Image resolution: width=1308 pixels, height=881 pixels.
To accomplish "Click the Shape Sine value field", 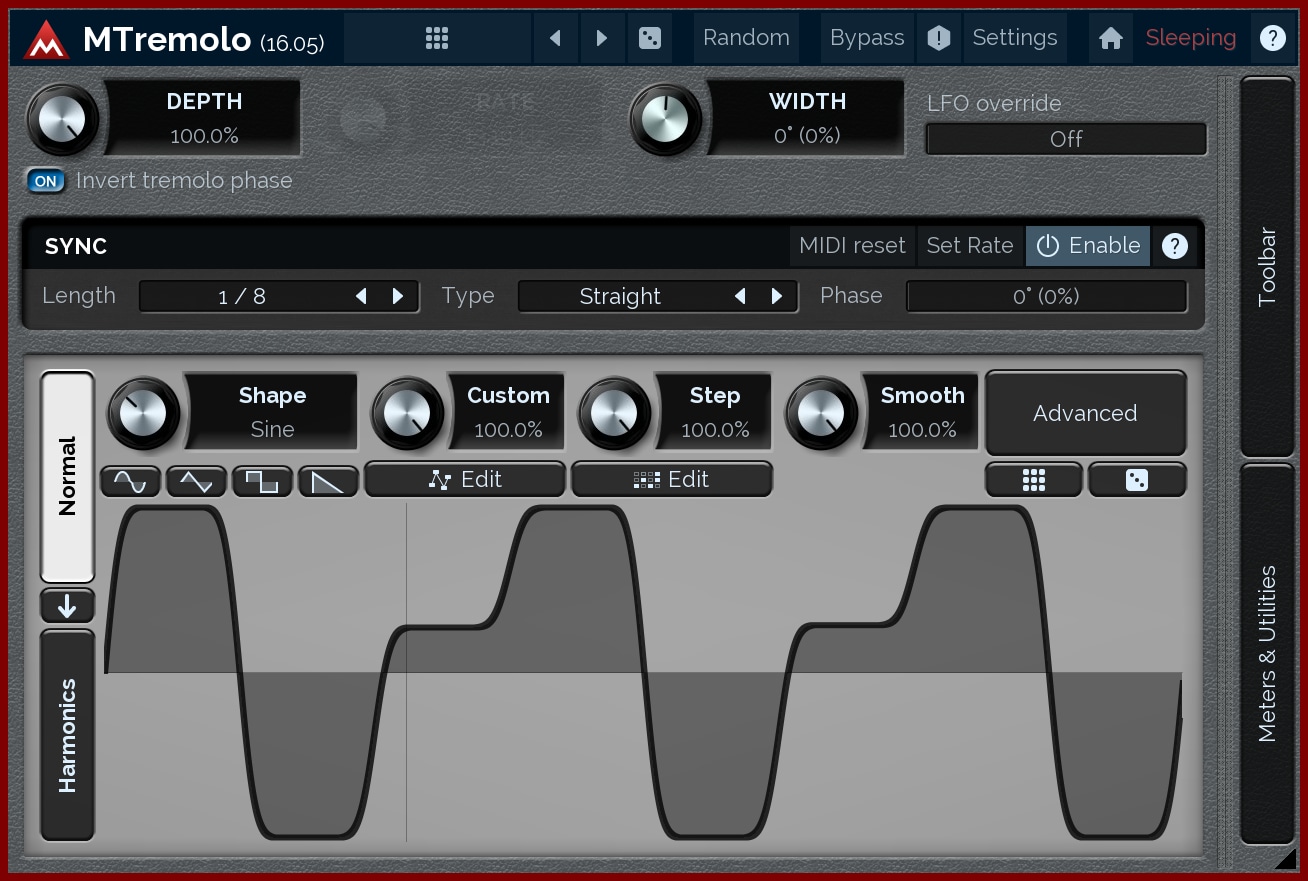I will (272, 412).
